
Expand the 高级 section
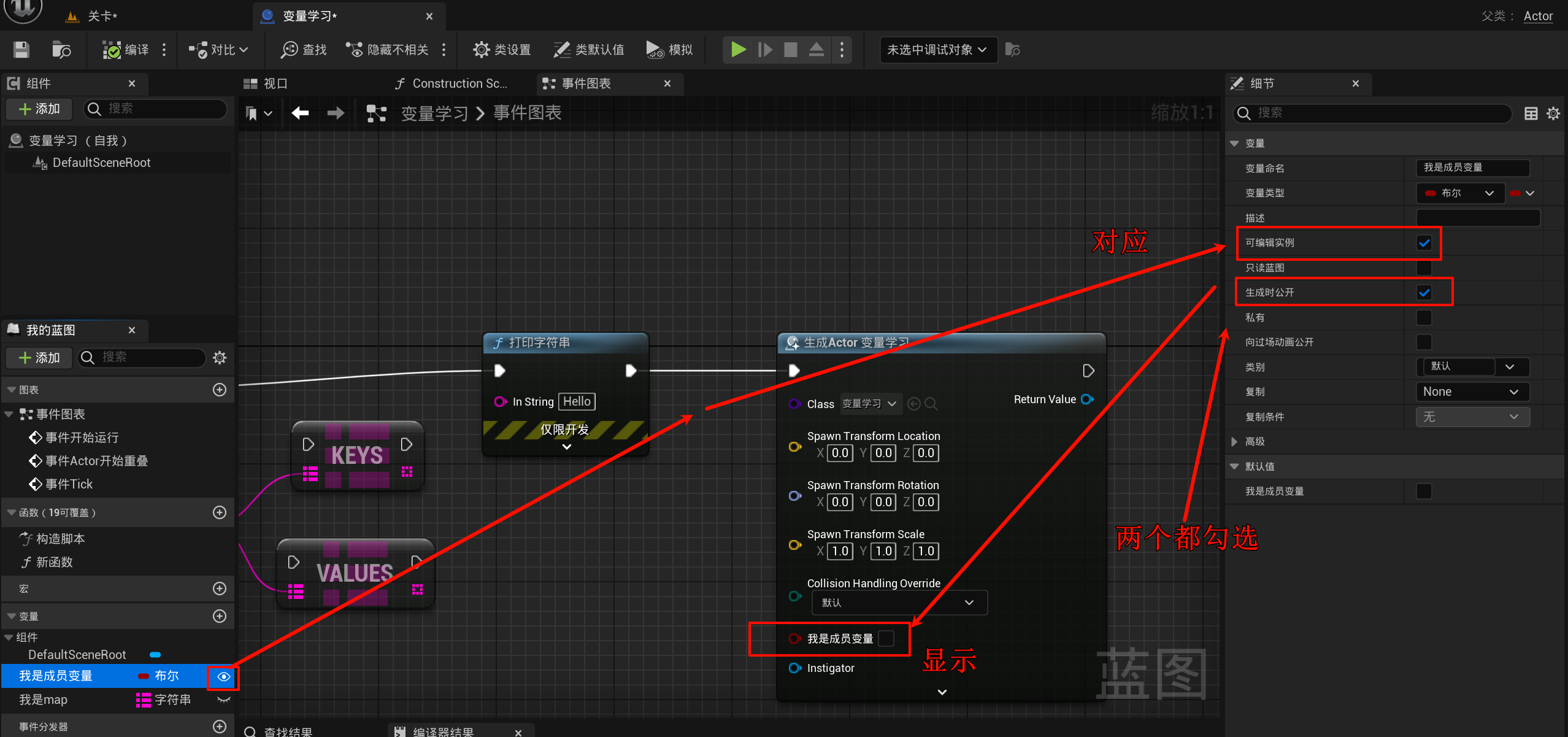(x=1234, y=441)
